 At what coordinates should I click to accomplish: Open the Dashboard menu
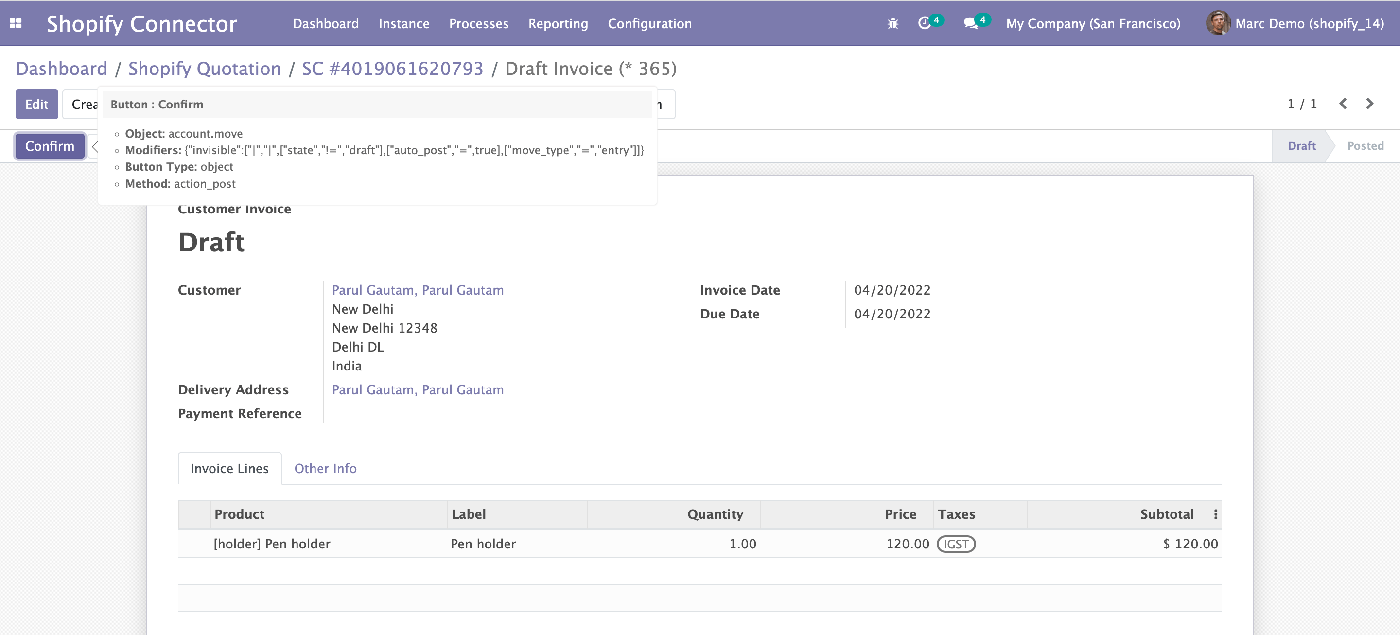pos(326,23)
